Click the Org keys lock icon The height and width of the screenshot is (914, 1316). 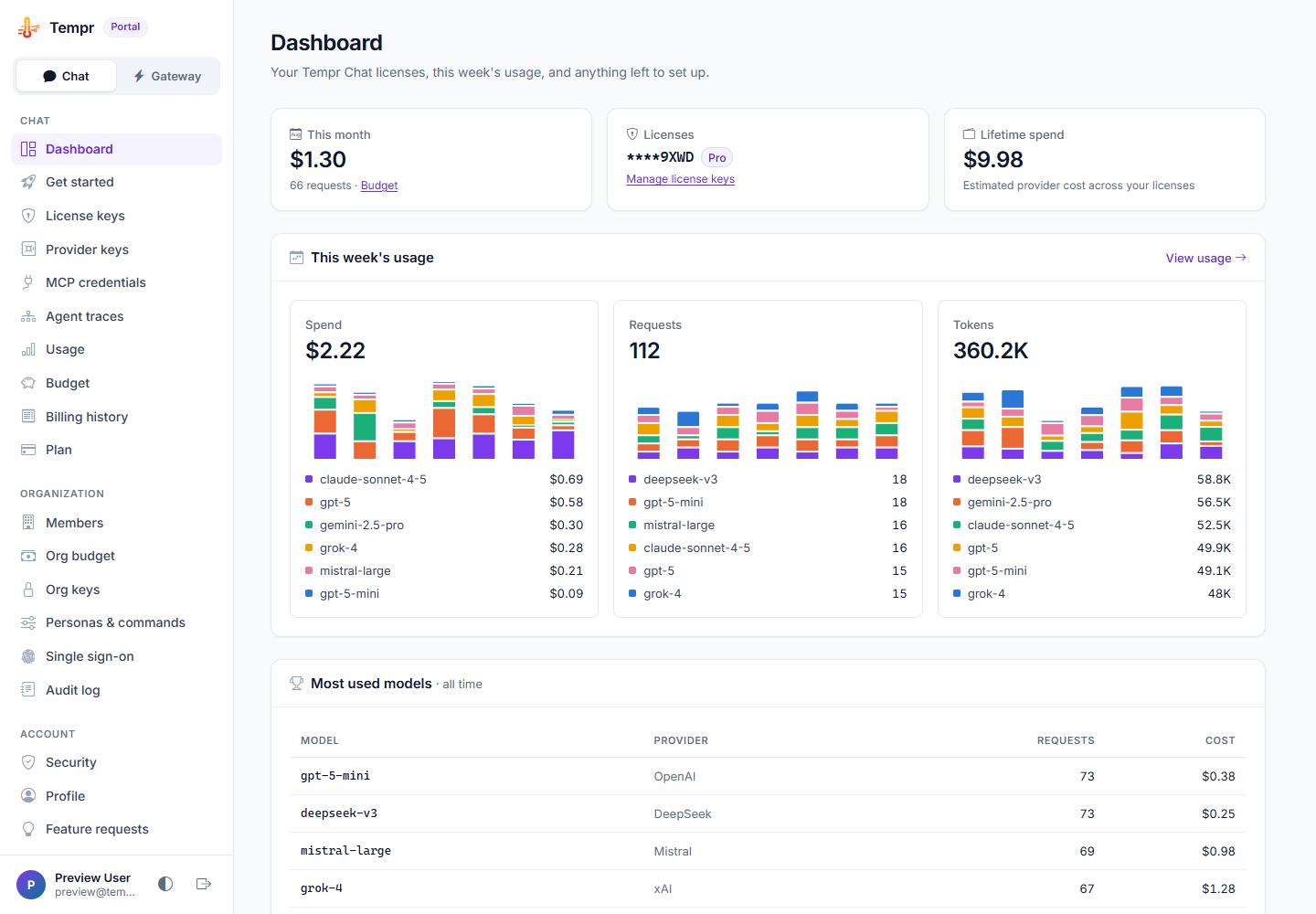click(x=28, y=590)
